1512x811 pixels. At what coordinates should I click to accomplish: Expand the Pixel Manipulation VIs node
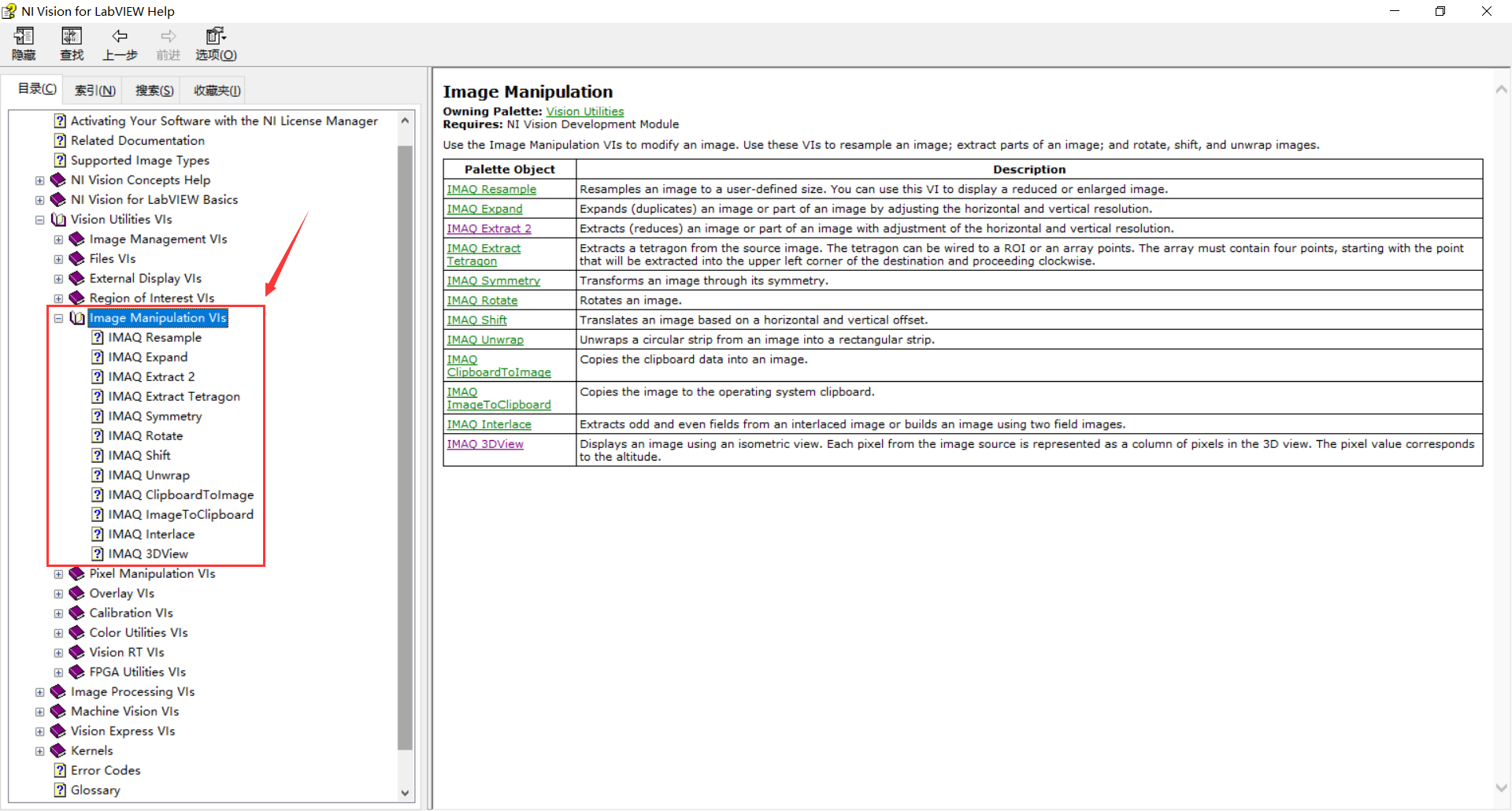coord(58,574)
